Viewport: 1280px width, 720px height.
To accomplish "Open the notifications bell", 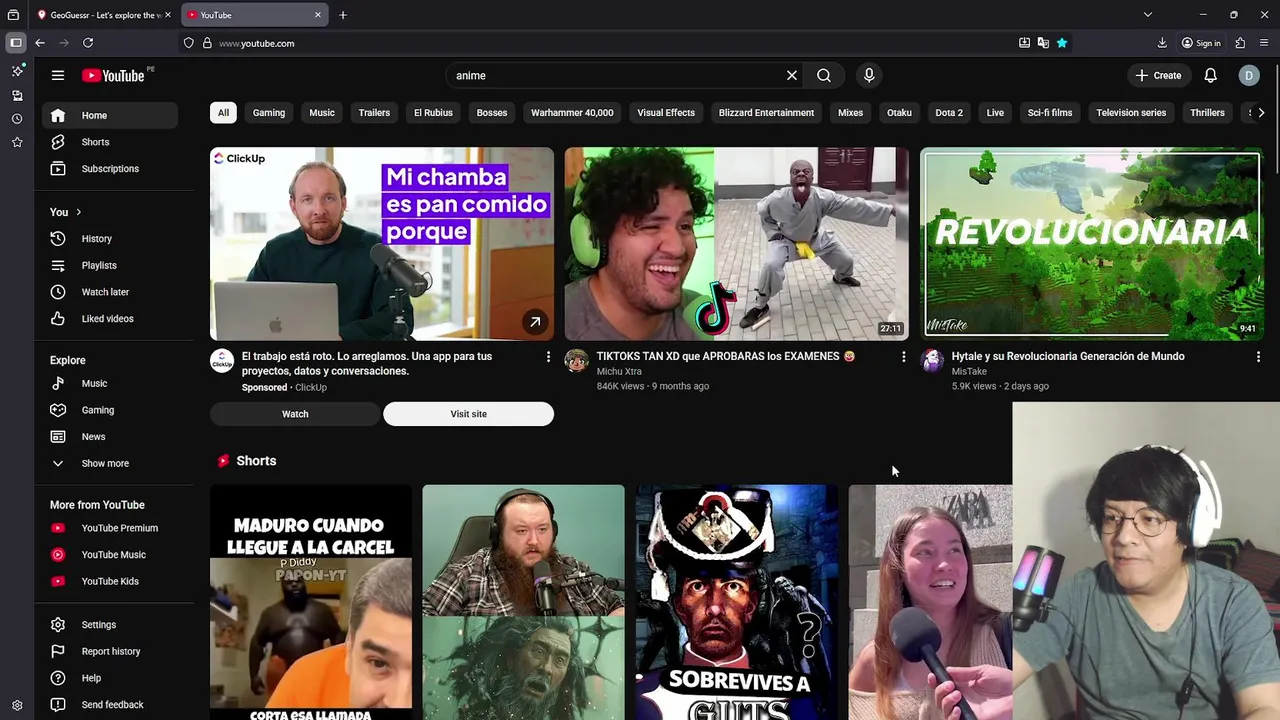I will point(1210,75).
